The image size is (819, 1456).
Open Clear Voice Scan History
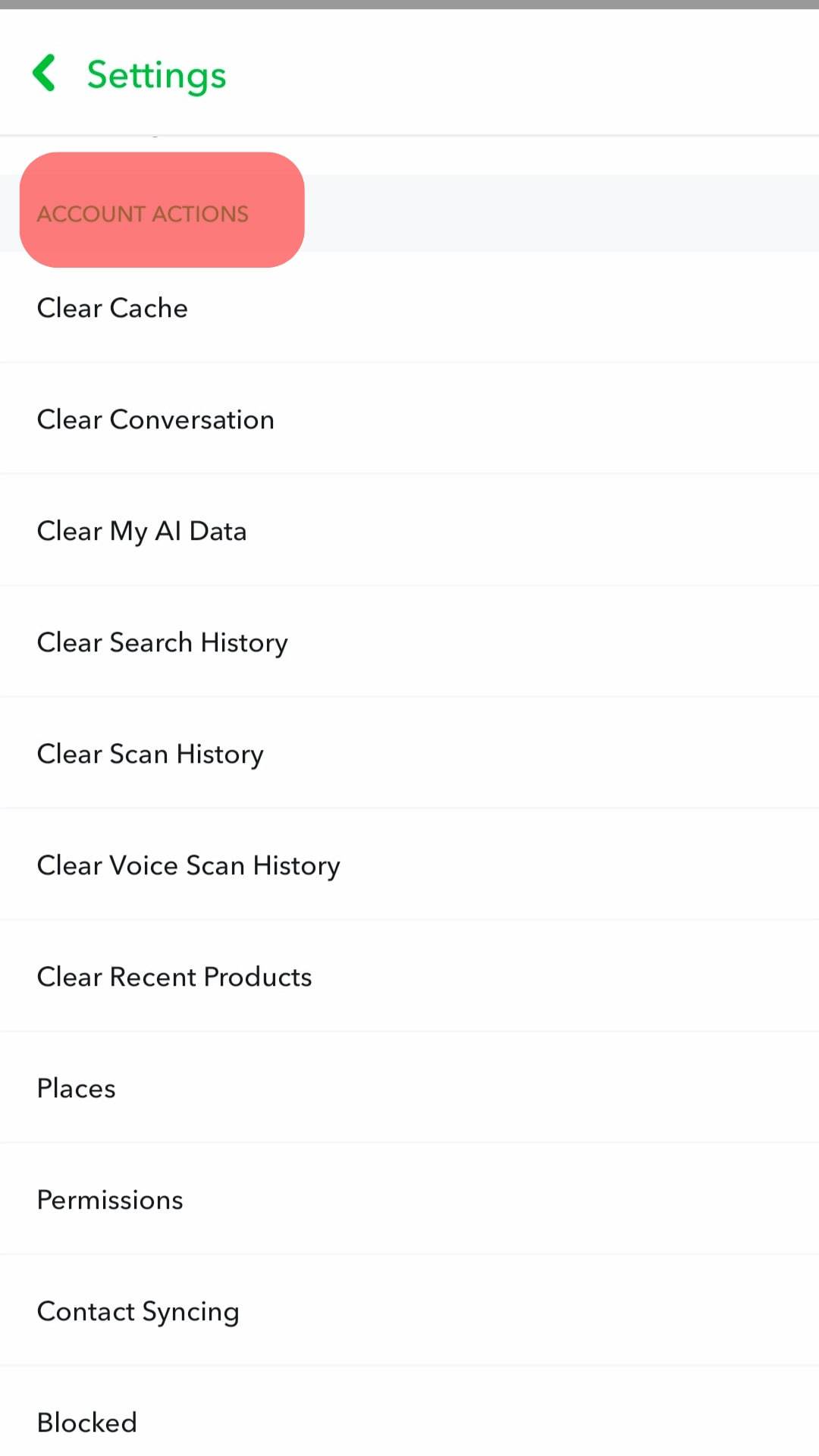pyautogui.click(x=188, y=865)
